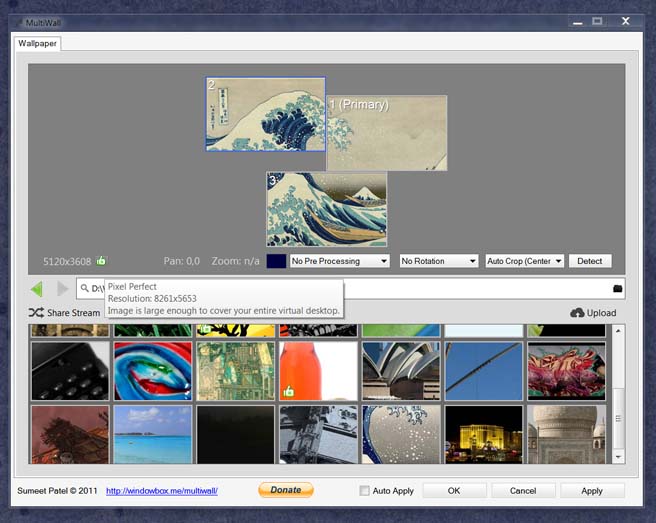656x523 pixels.
Task: Select monitor 1 (Primary) preview
Action: click(x=387, y=133)
